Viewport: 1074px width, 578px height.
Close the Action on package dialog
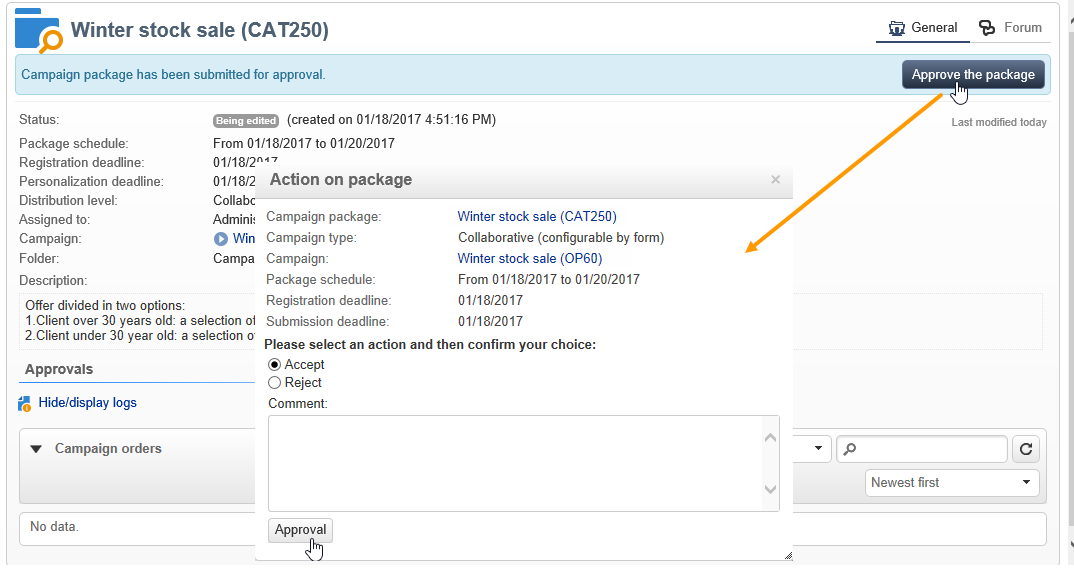(775, 179)
